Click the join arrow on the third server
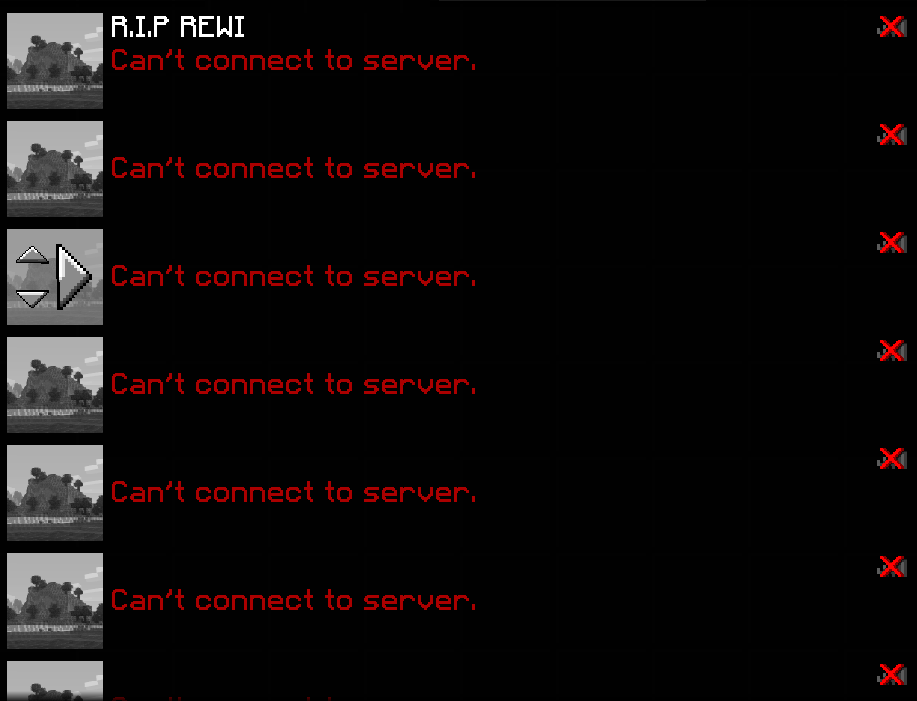Viewport: 917px width, 701px height. (74, 277)
